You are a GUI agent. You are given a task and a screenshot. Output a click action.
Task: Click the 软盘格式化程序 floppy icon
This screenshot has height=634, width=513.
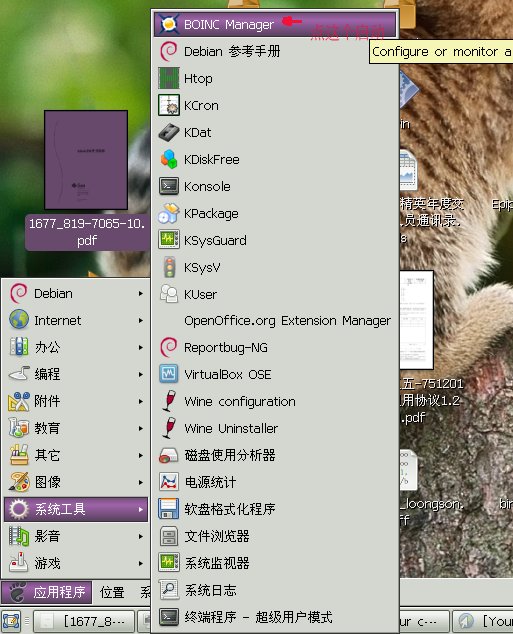point(169,509)
